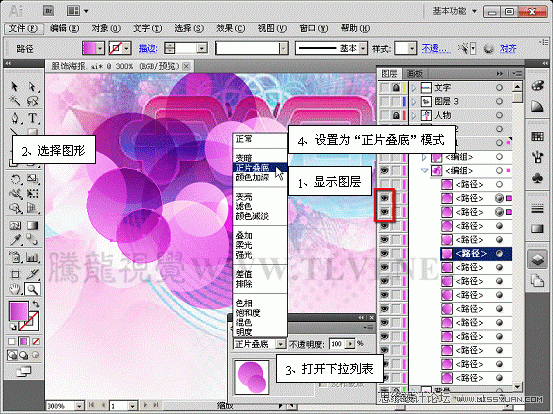Select the Free Transform tool
This screenshot has width=553, height=414.
point(32,194)
